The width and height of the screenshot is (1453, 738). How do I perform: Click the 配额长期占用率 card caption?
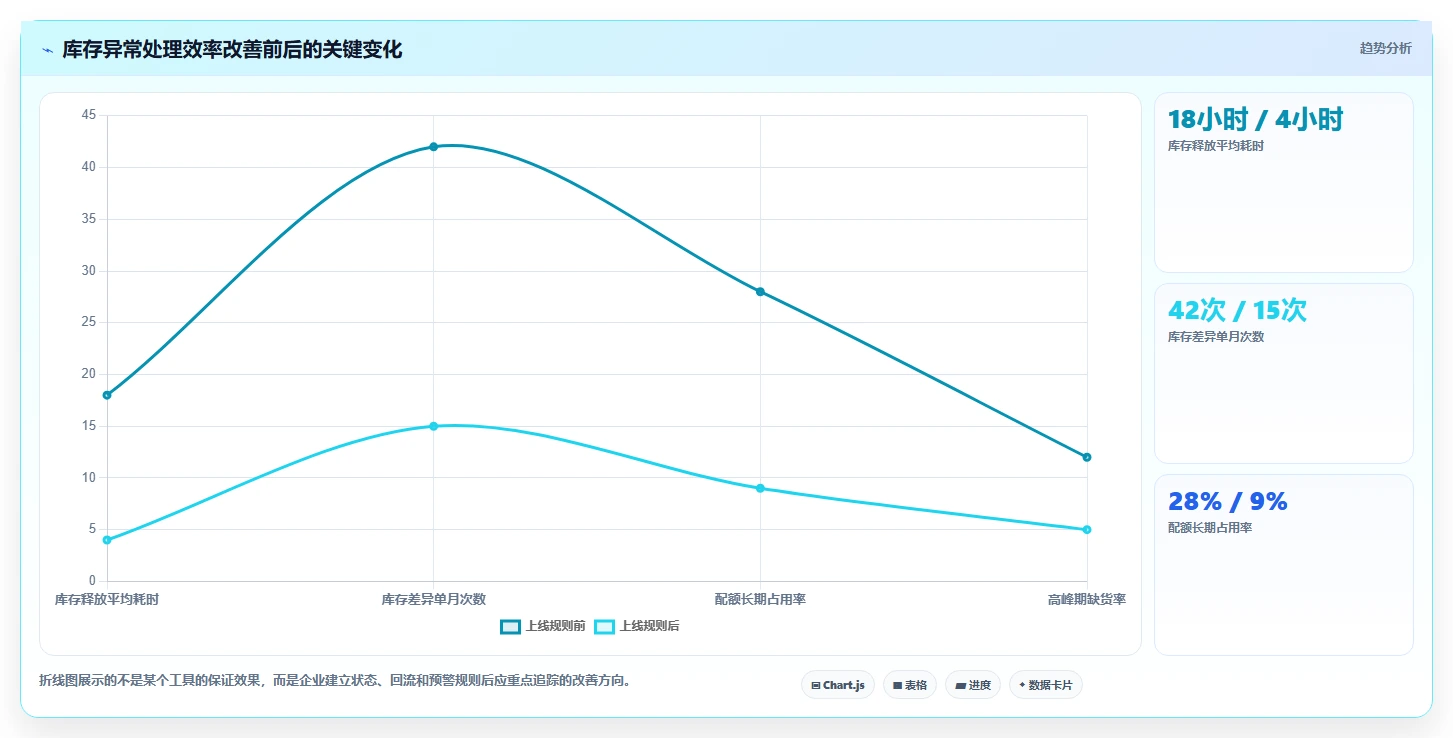pyautogui.click(x=1210, y=528)
